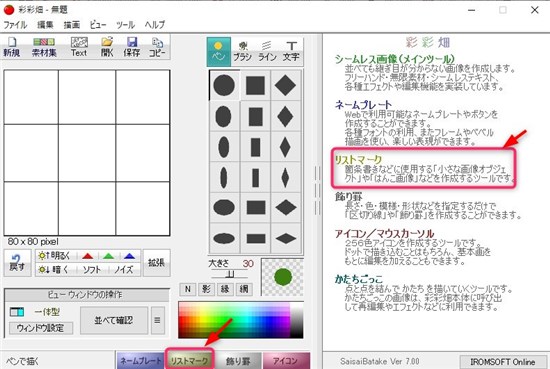Choose the flattest horizontal diamond shape
The image size is (550, 369).
[286, 239]
